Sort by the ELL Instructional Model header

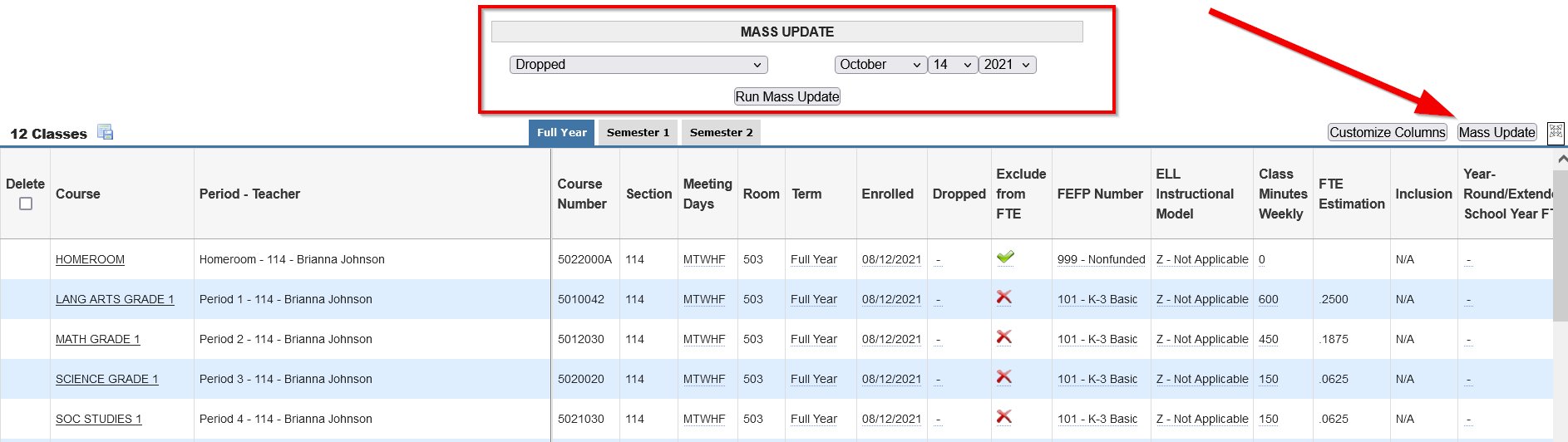tap(1195, 194)
